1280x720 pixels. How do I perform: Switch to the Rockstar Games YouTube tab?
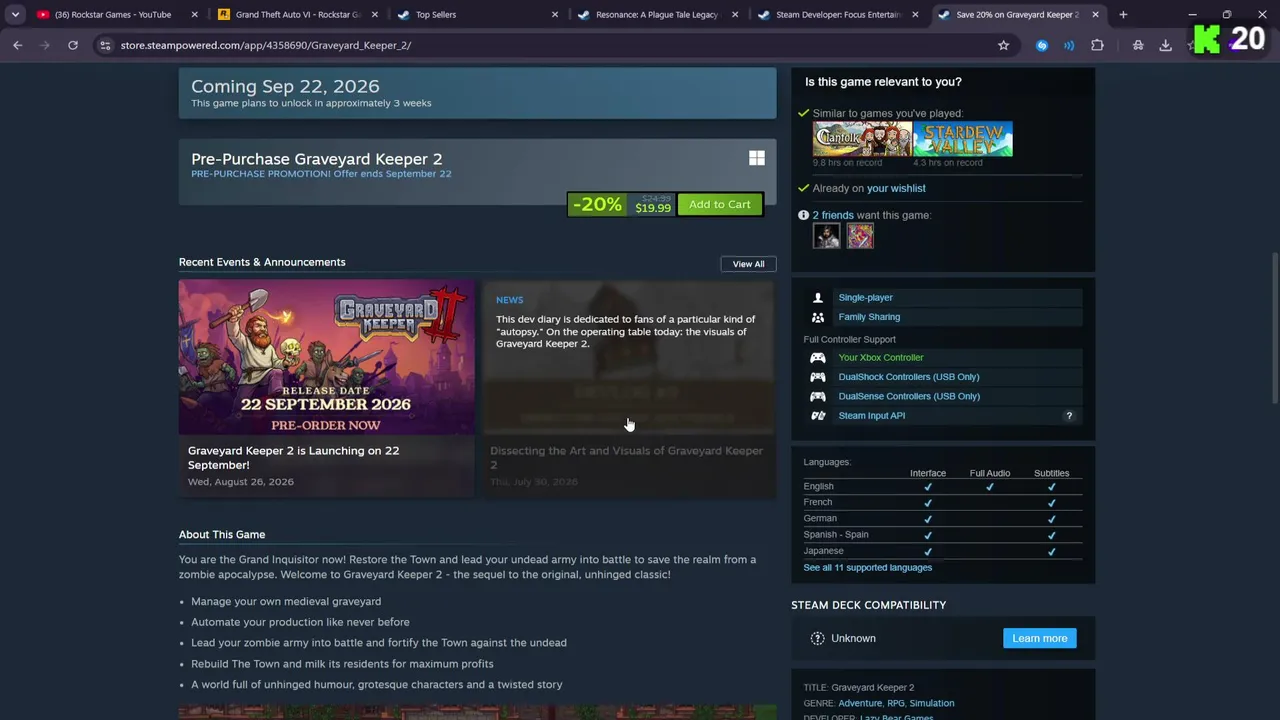113,15
